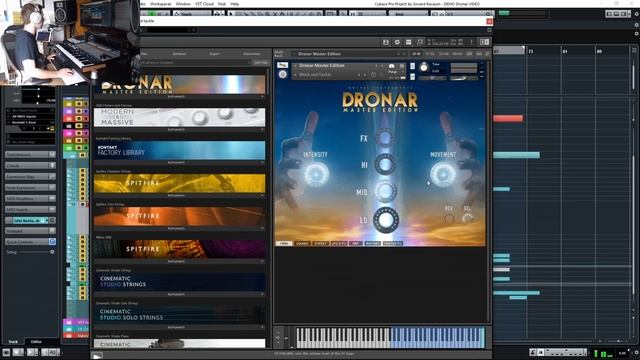
Task: Toggle the Solo button on instrument header
Action: click(x=412, y=66)
